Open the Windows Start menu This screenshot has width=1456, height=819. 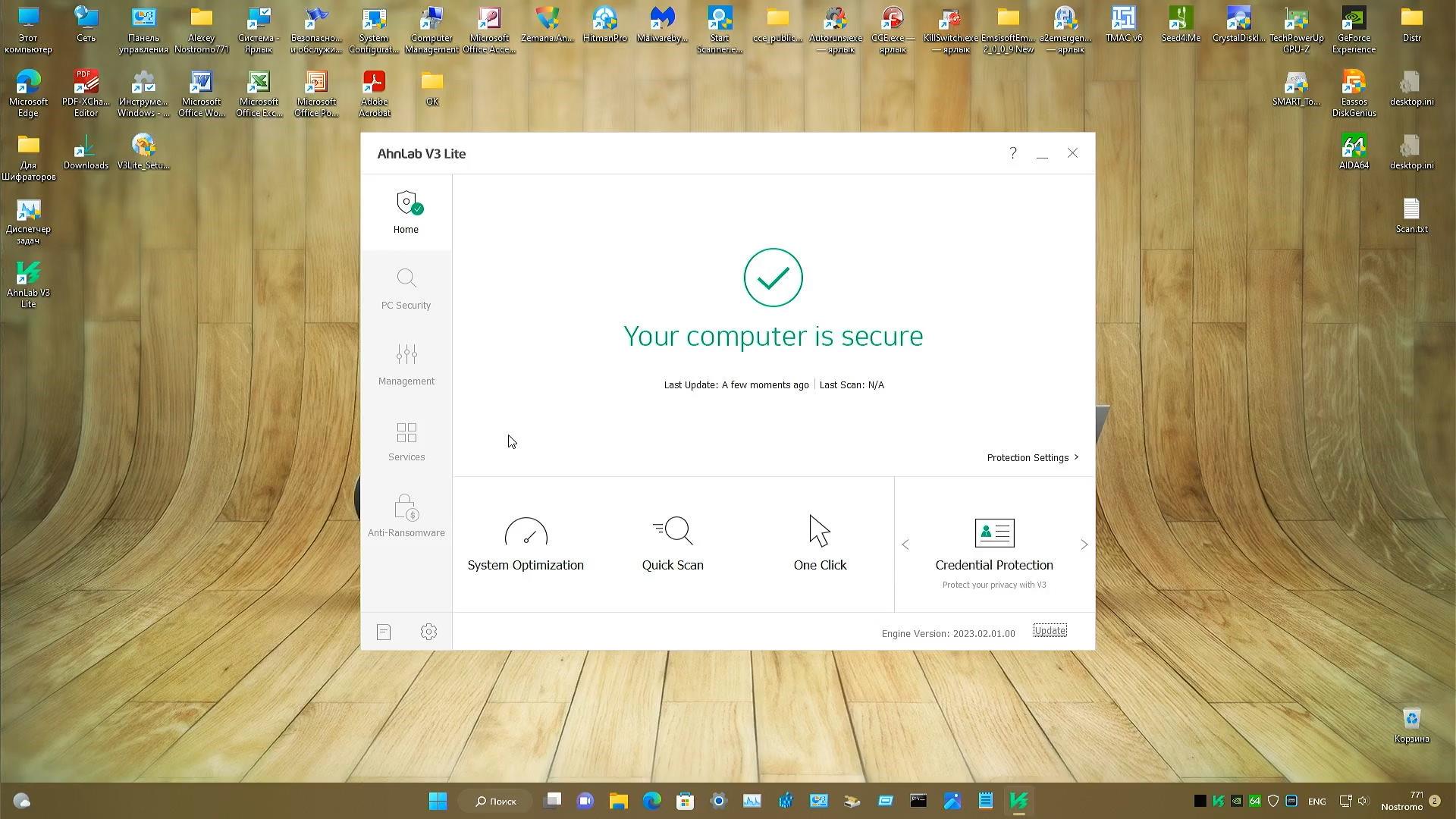pyautogui.click(x=438, y=800)
